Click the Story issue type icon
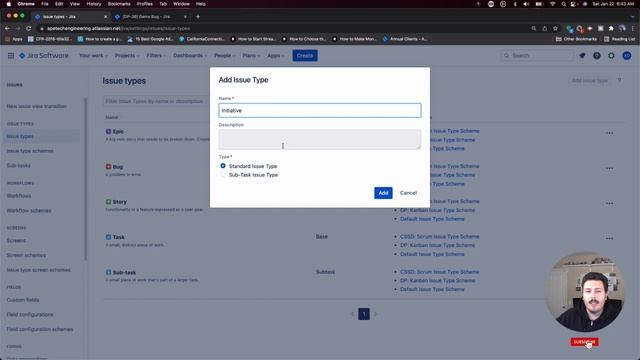This screenshot has width=640, height=360. [x=108, y=202]
